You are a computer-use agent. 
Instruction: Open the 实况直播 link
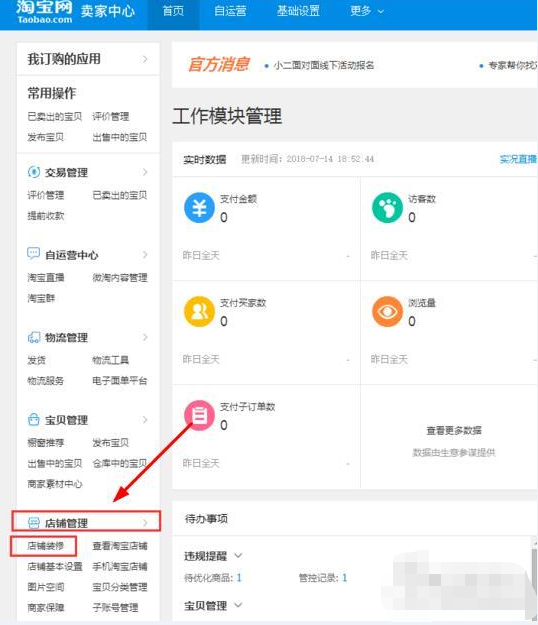coord(518,159)
